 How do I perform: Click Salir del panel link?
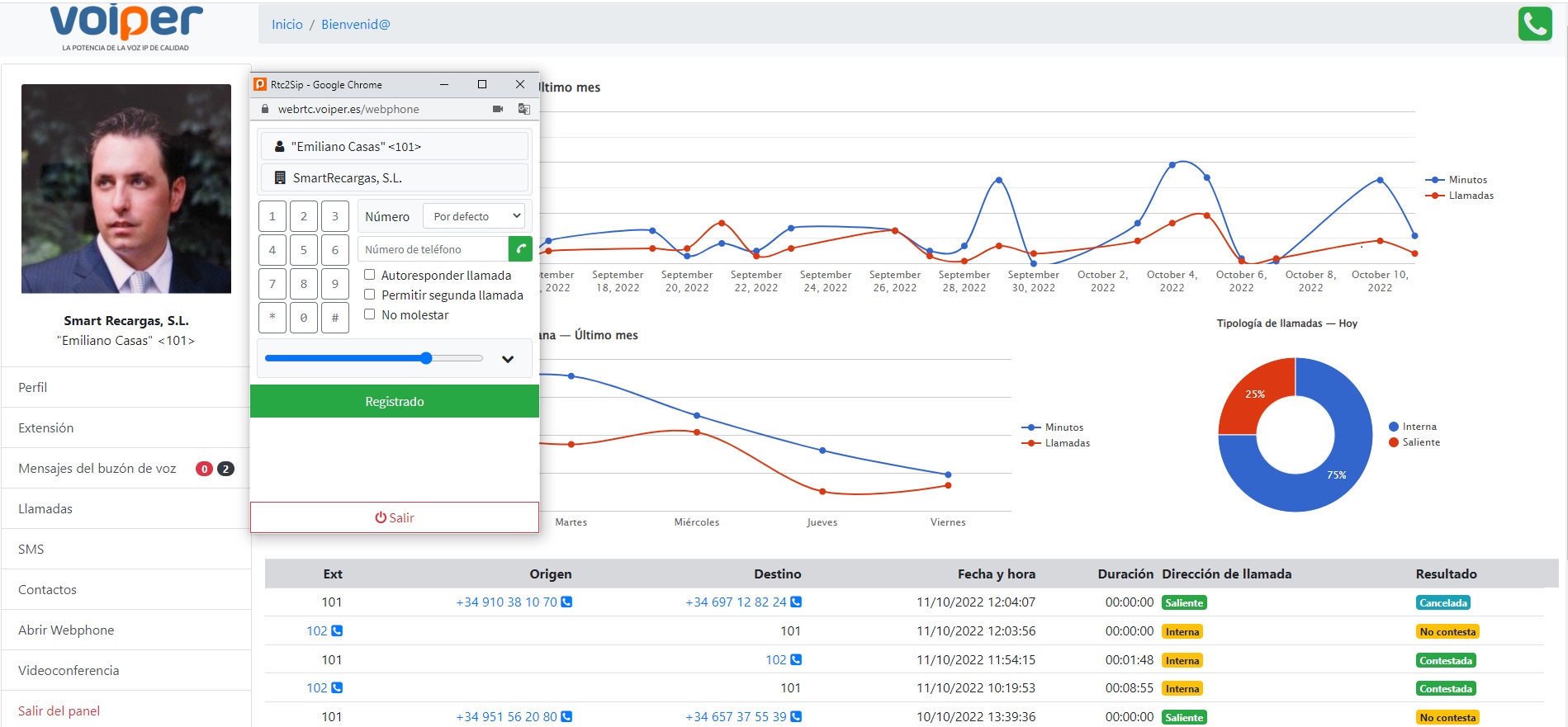click(59, 710)
